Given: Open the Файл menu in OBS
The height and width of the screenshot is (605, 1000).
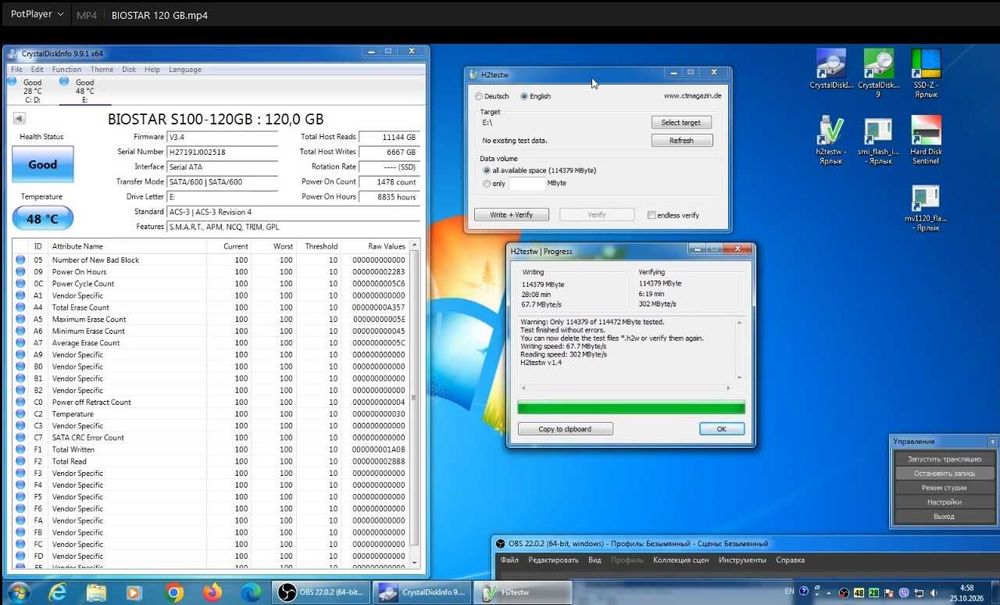Looking at the screenshot, I should pos(509,560).
